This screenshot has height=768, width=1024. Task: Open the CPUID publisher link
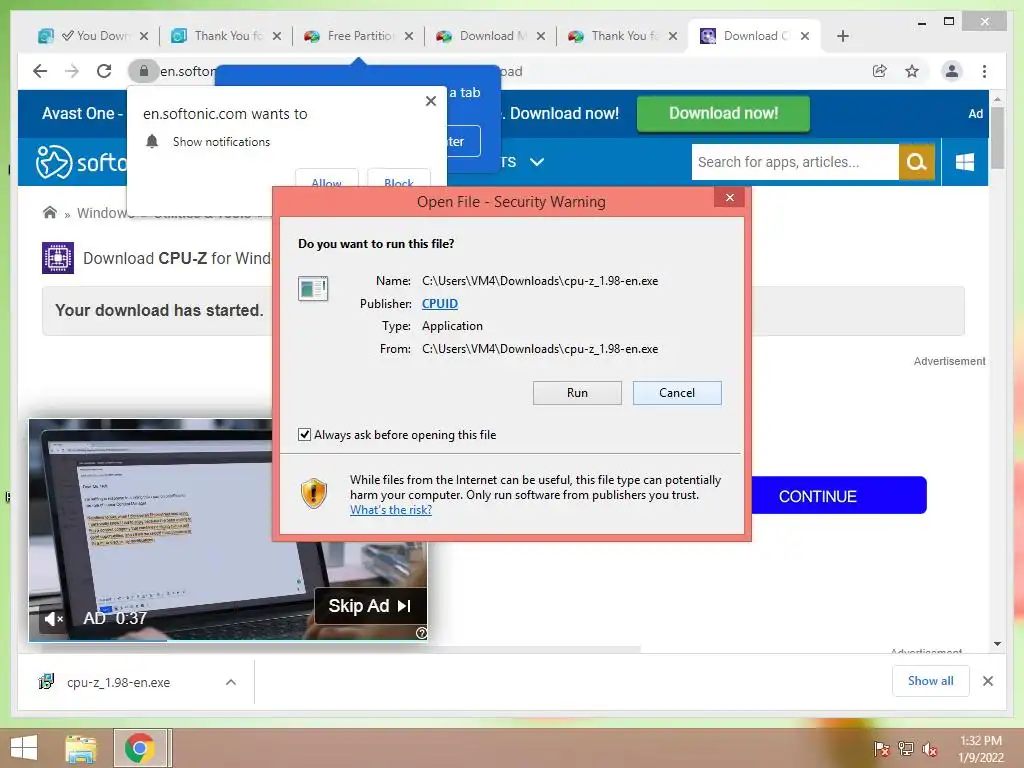(x=440, y=304)
